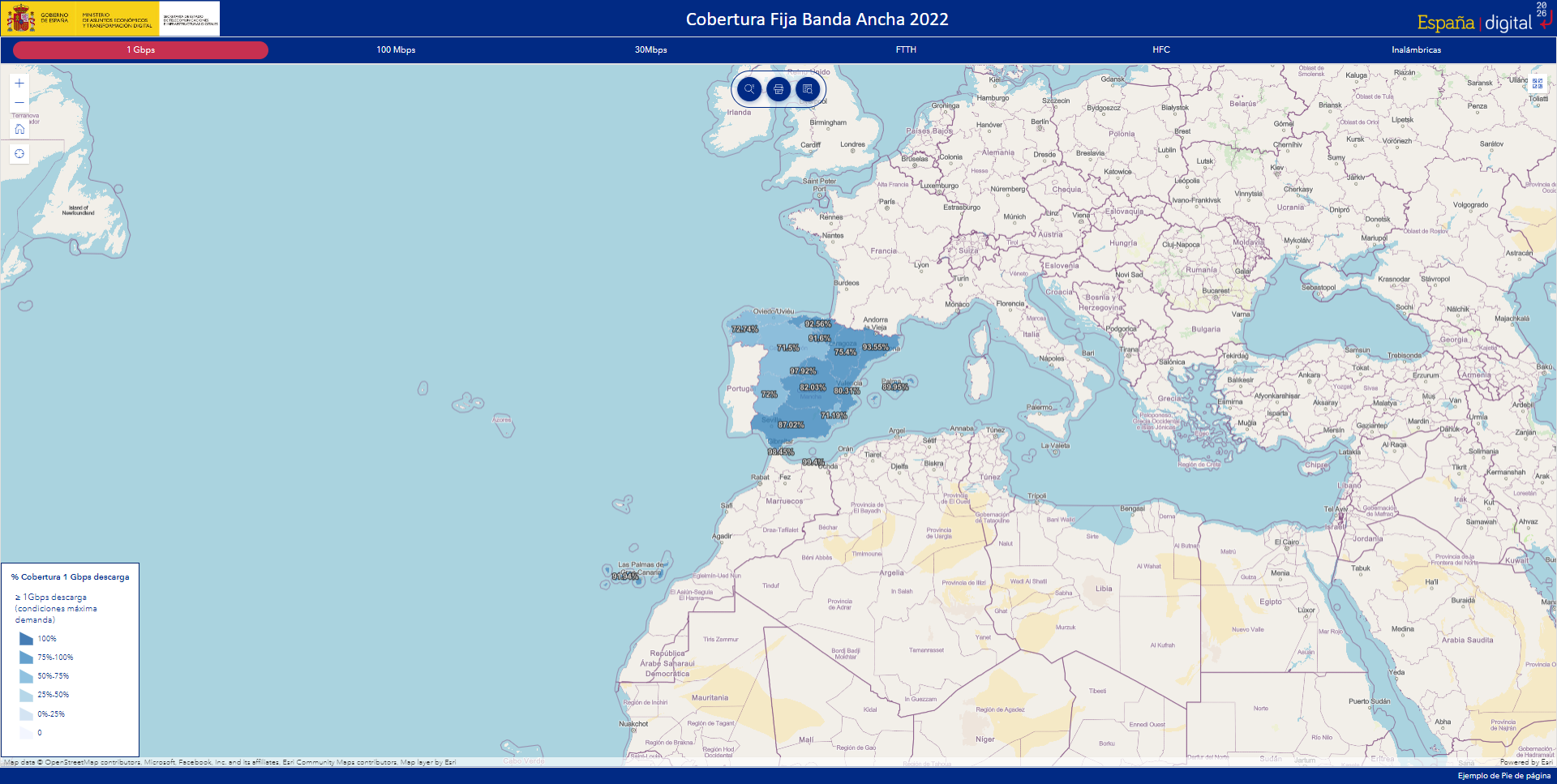Click the Portugal label on the map
1557x784 pixels.
click(x=740, y=389)
